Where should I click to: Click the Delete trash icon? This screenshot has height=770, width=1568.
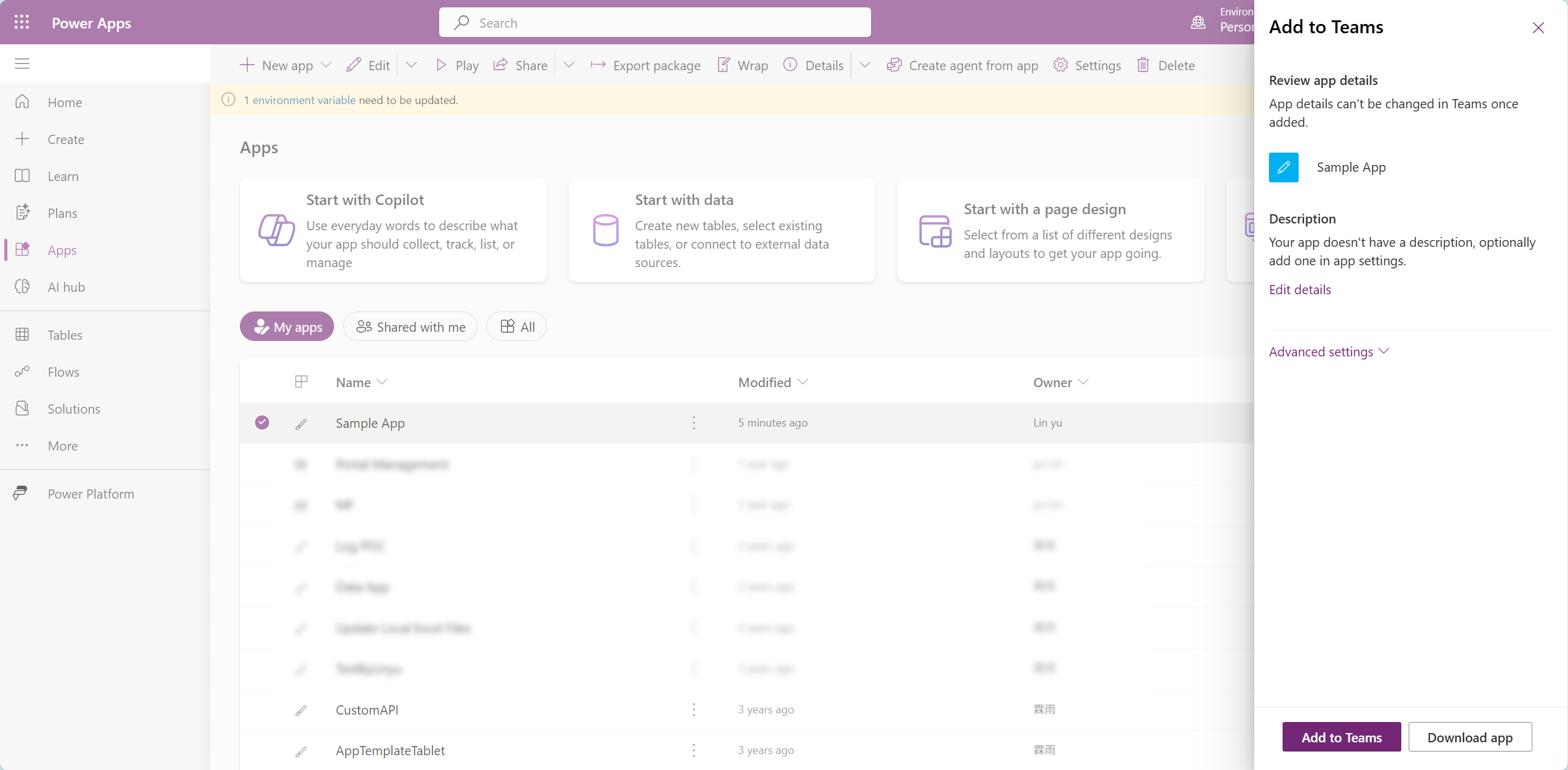1143,65
